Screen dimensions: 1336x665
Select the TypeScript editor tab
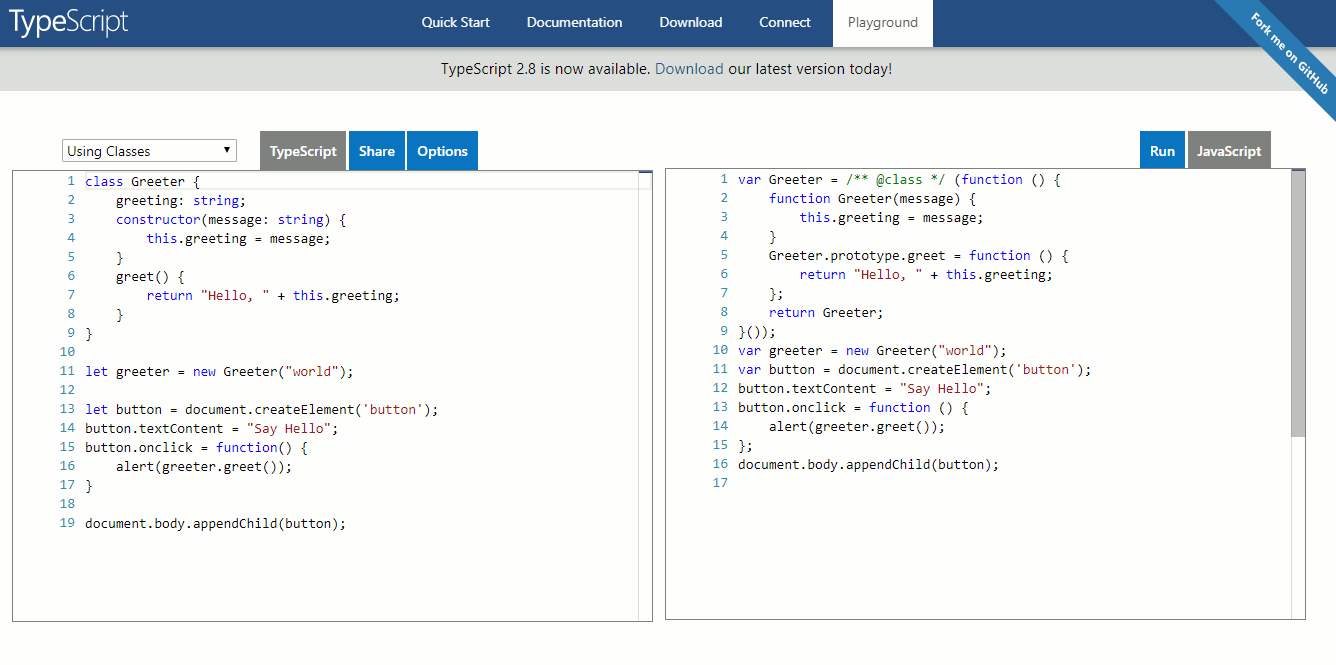click(x=303, y=151)
